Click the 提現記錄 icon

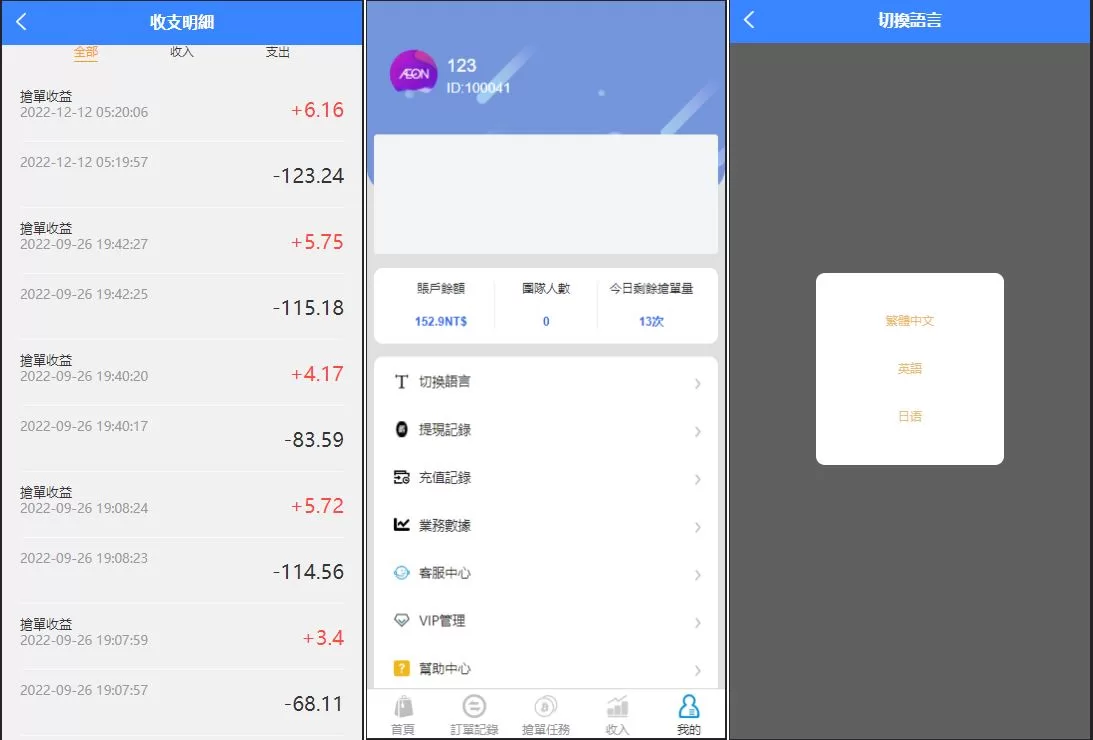[402, 429]
